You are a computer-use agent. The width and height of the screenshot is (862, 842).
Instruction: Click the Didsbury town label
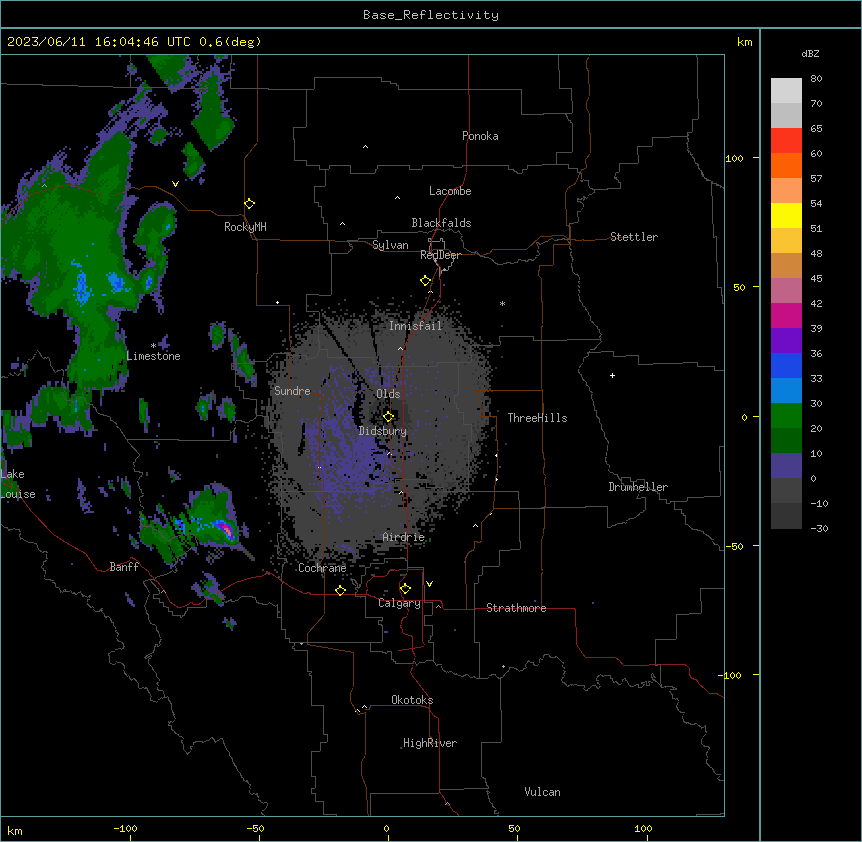coord(383,431)
